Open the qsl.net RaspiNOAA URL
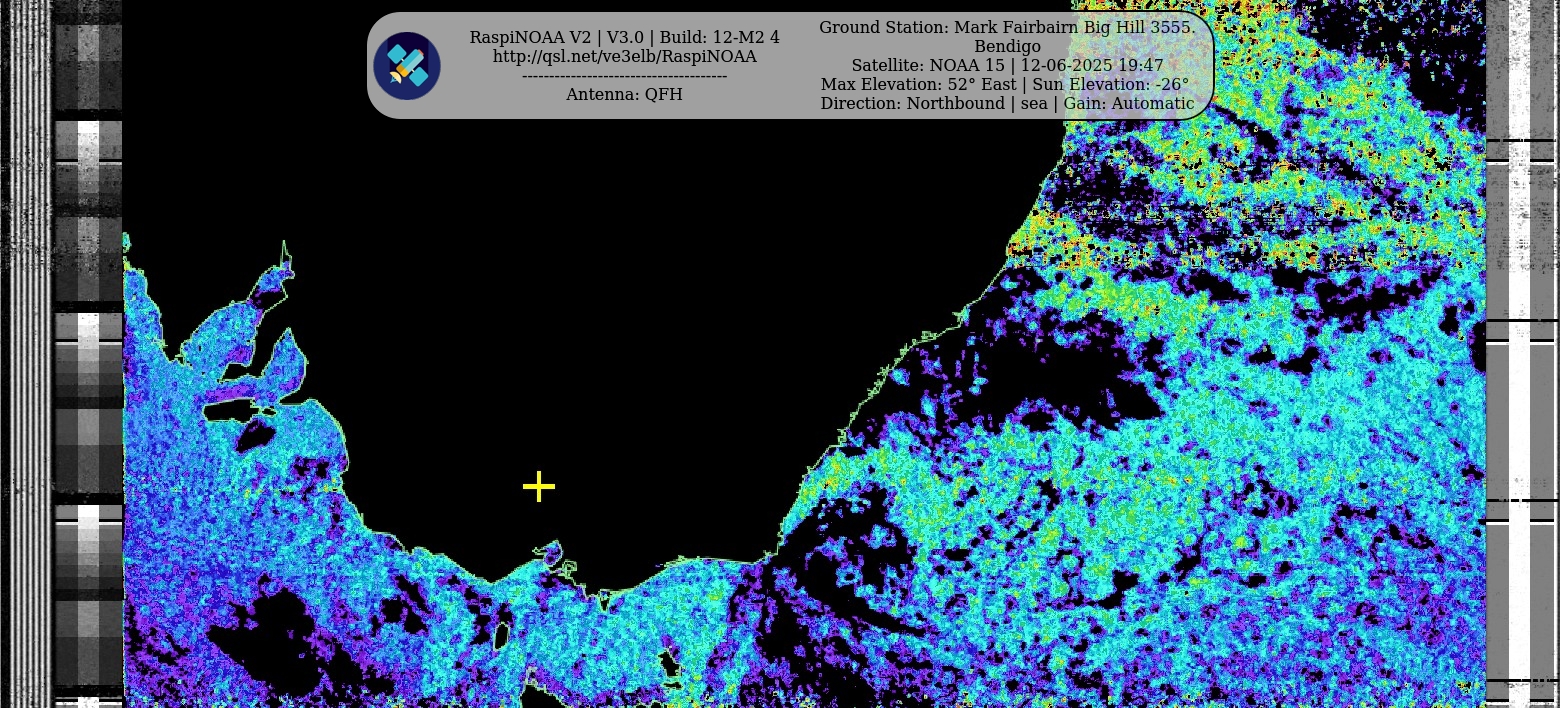The image size is (1560, 708). click(x=624, y=57)
